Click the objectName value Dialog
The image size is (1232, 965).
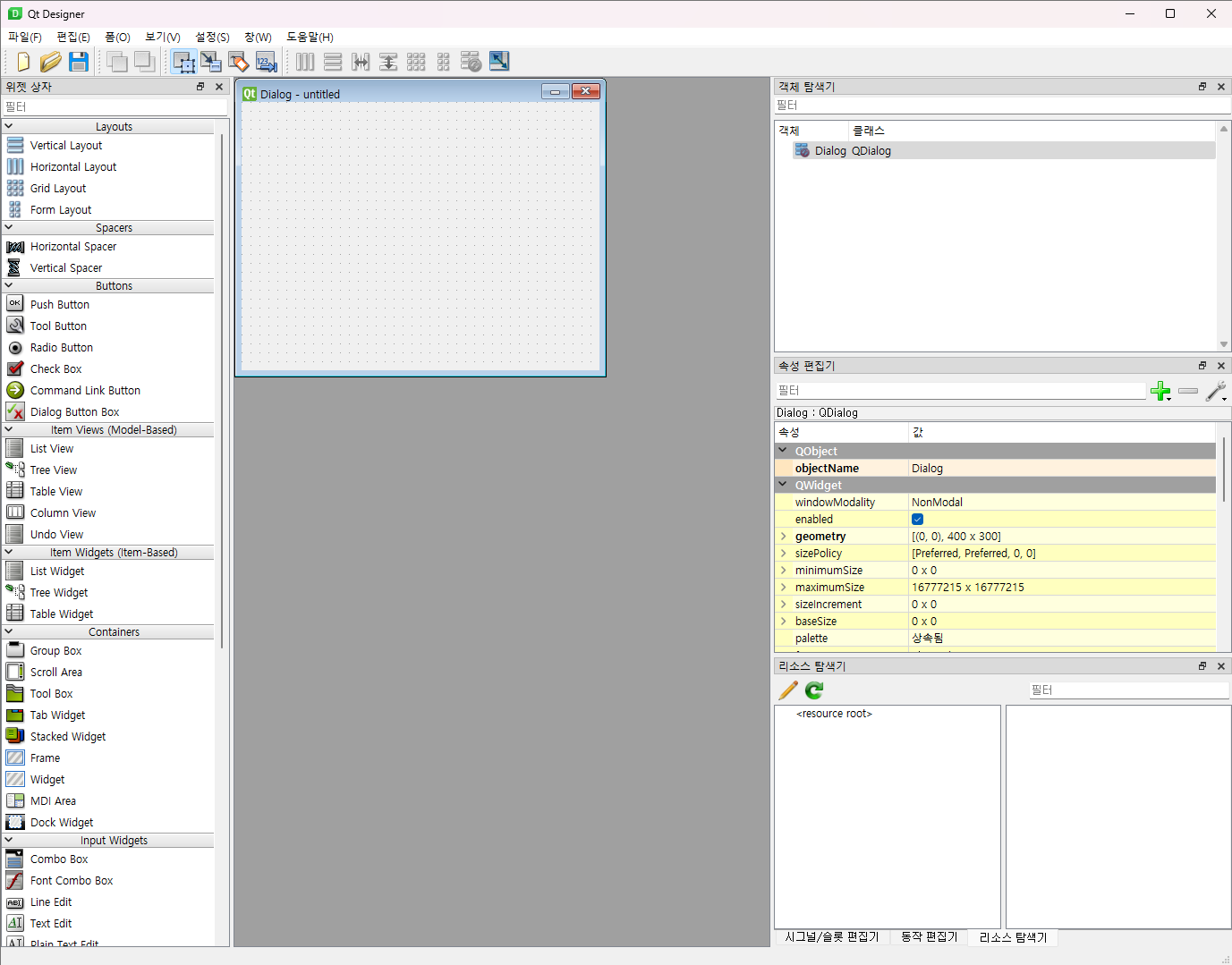(x=1062, y=469)
